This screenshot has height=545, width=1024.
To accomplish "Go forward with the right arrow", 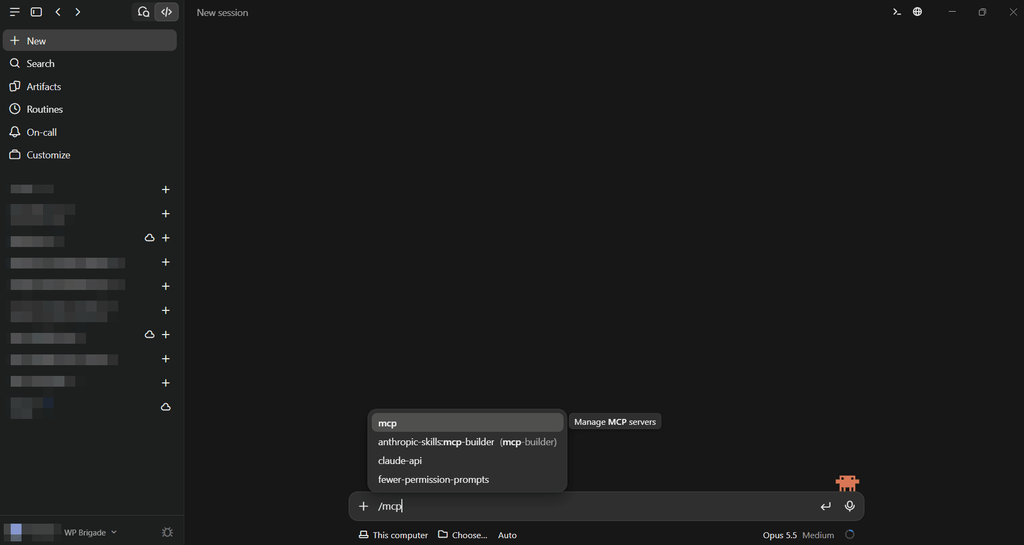I will pyautogui.click(x=78, y=12).
